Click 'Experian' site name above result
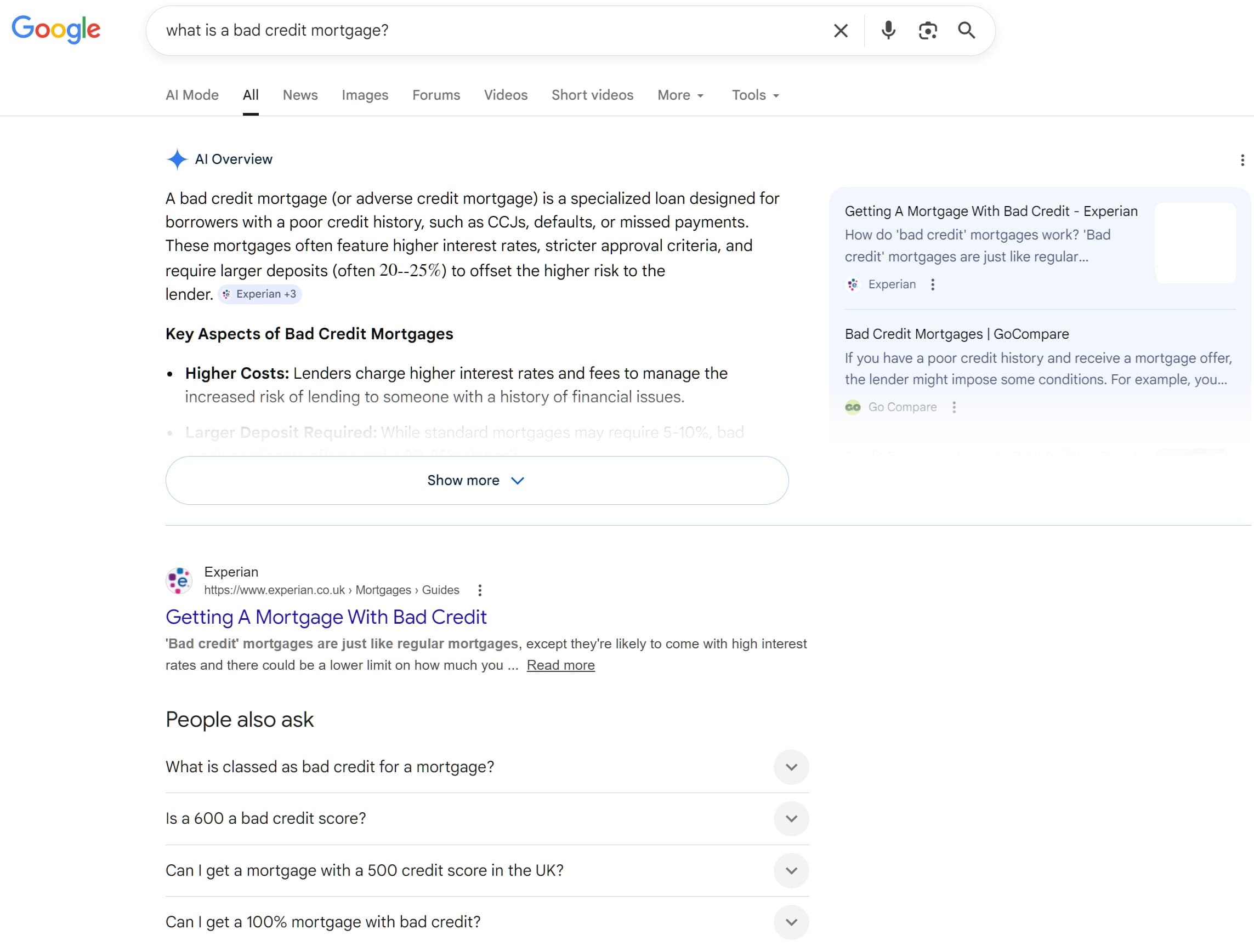The height and width of the screenshot is (952, 1254). coord(231,572)
